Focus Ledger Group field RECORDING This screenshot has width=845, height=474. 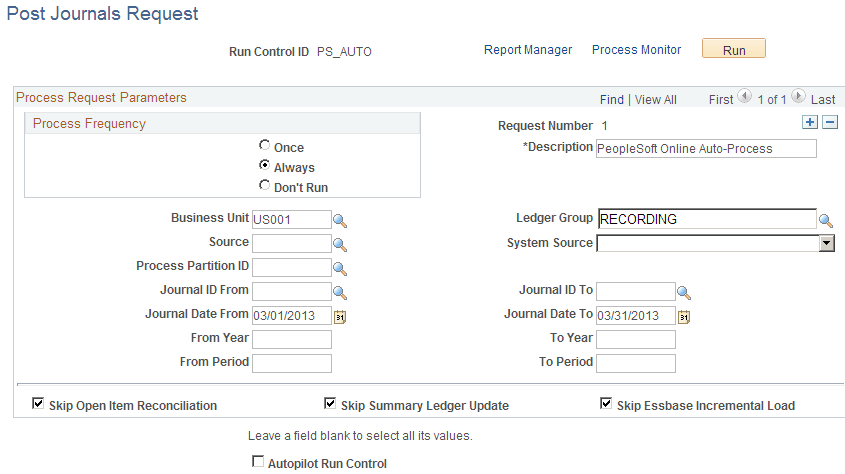[707, 219]
